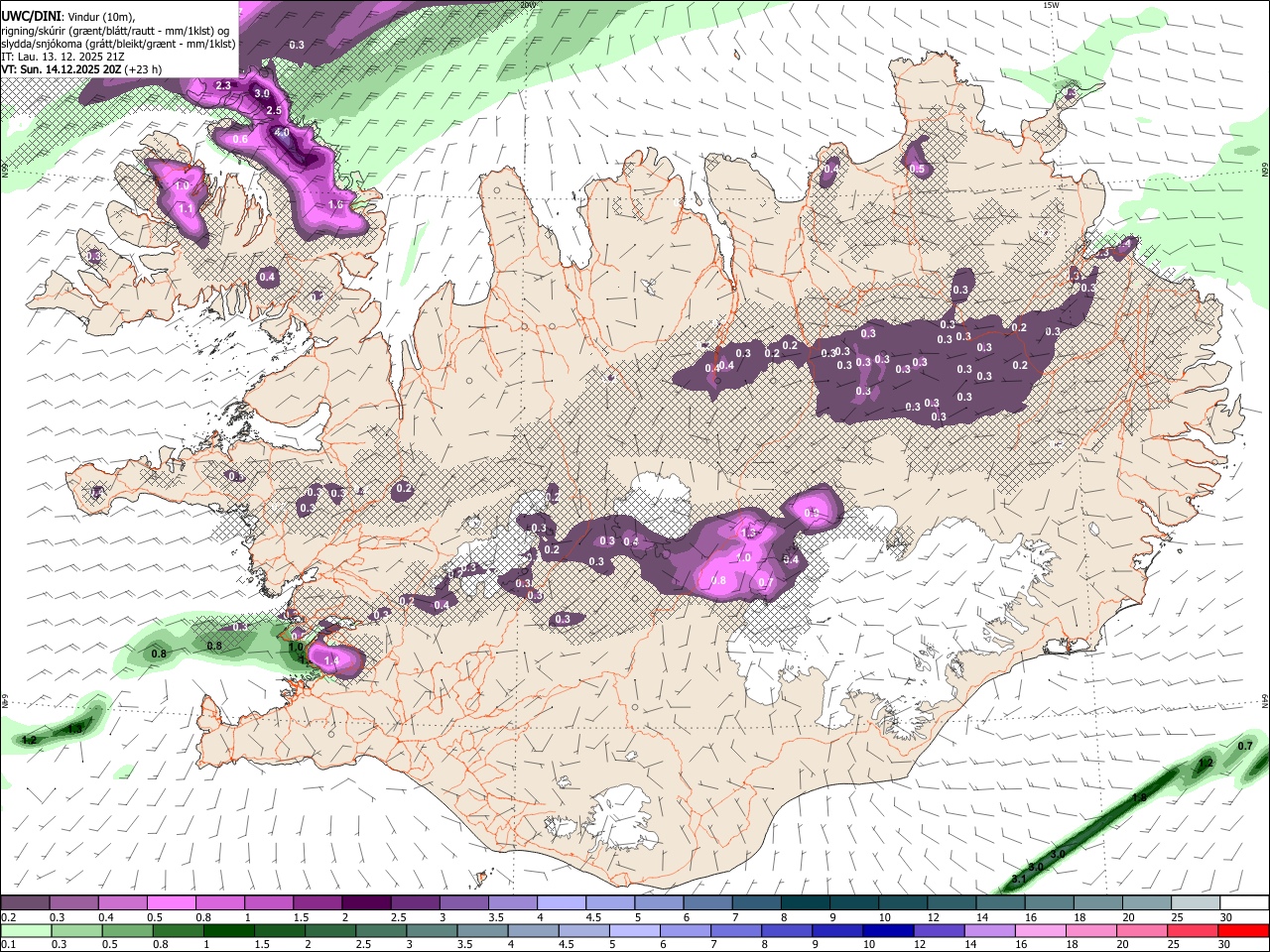Select the rain scale swatch between 25 and 30
The width and height of the screenshot is (1270, 952).
(x=1193, y=930)
